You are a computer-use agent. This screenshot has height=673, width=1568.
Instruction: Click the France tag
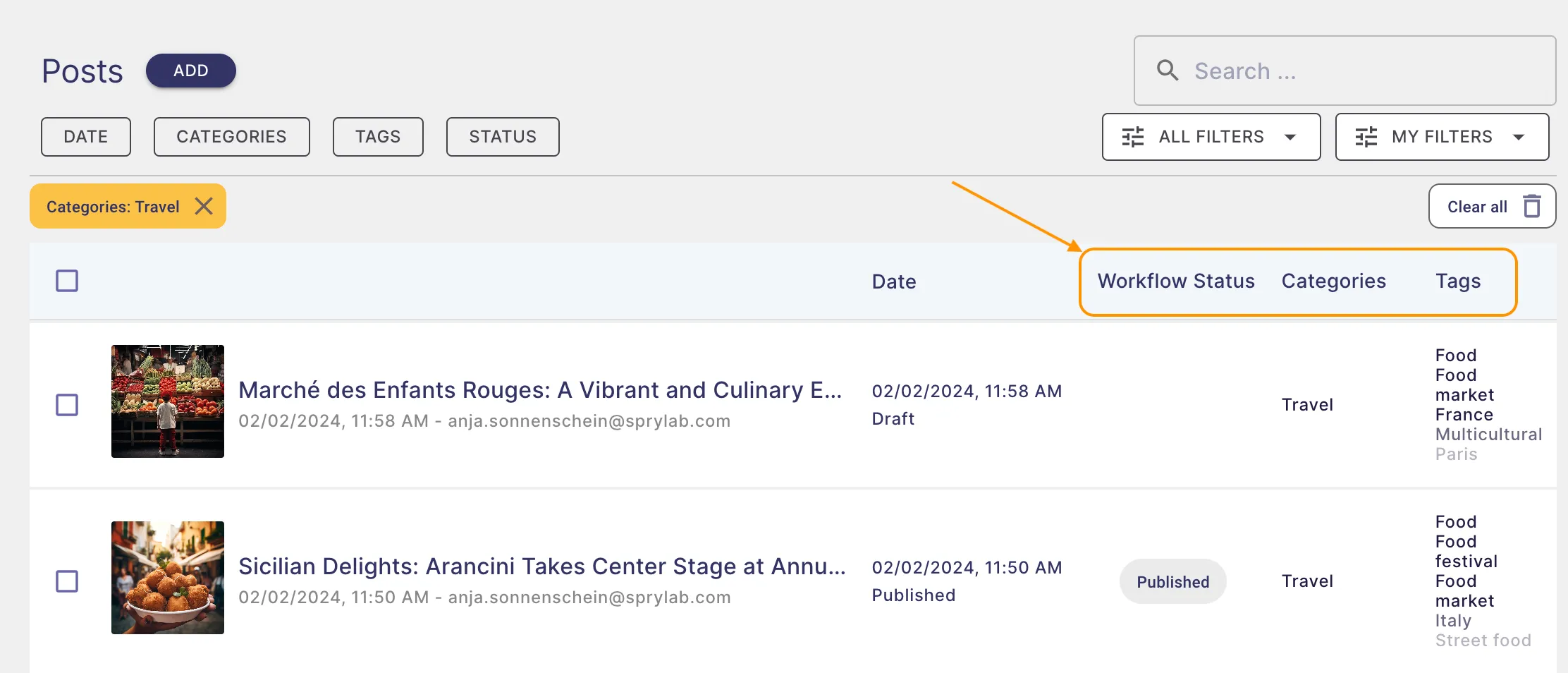1464,415
